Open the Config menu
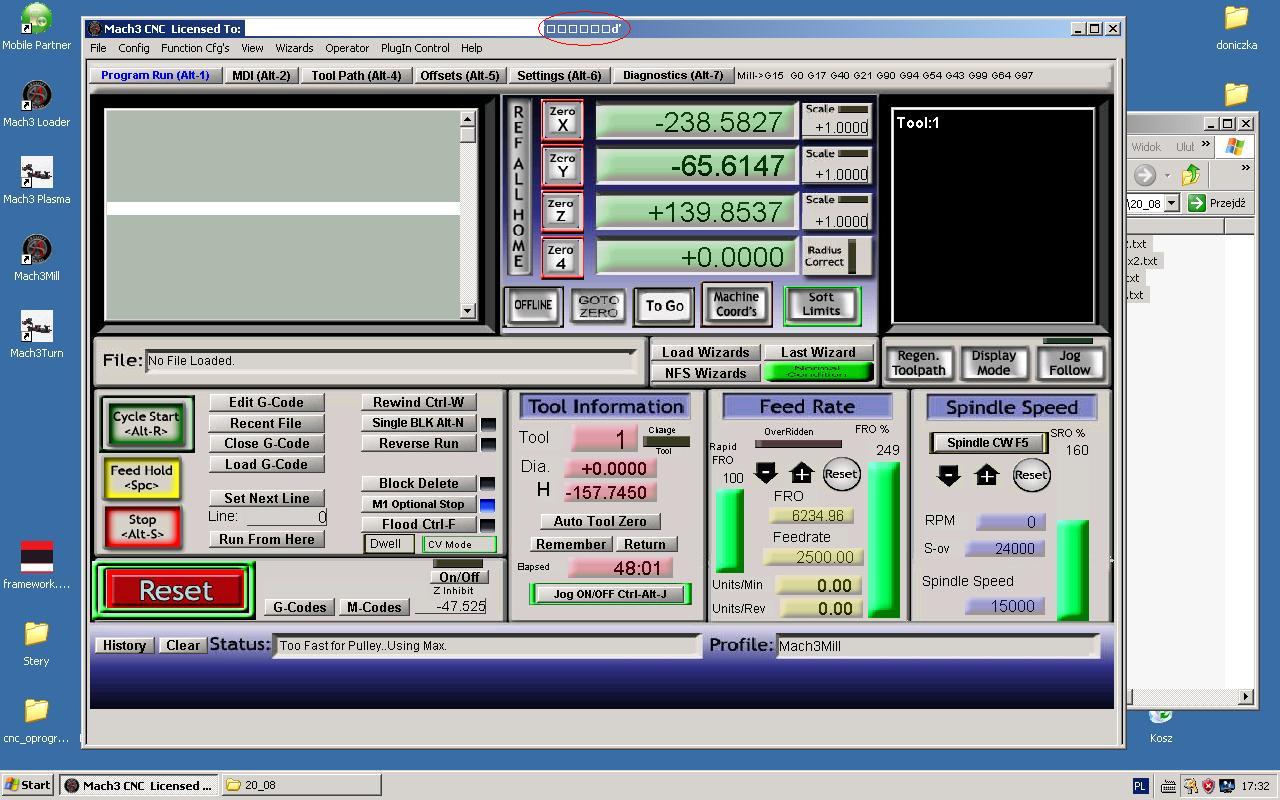Image resolution: width=1280 pixels, height=800 pixels. click(x=133, y=48)
